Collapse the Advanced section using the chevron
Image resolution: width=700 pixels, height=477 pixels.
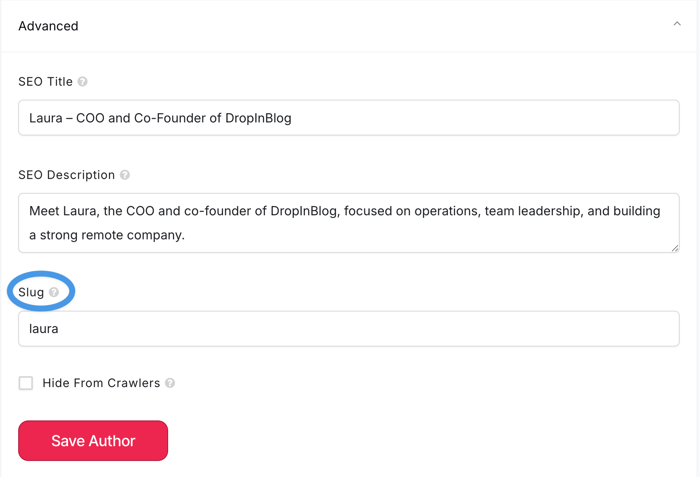[677, 25]
